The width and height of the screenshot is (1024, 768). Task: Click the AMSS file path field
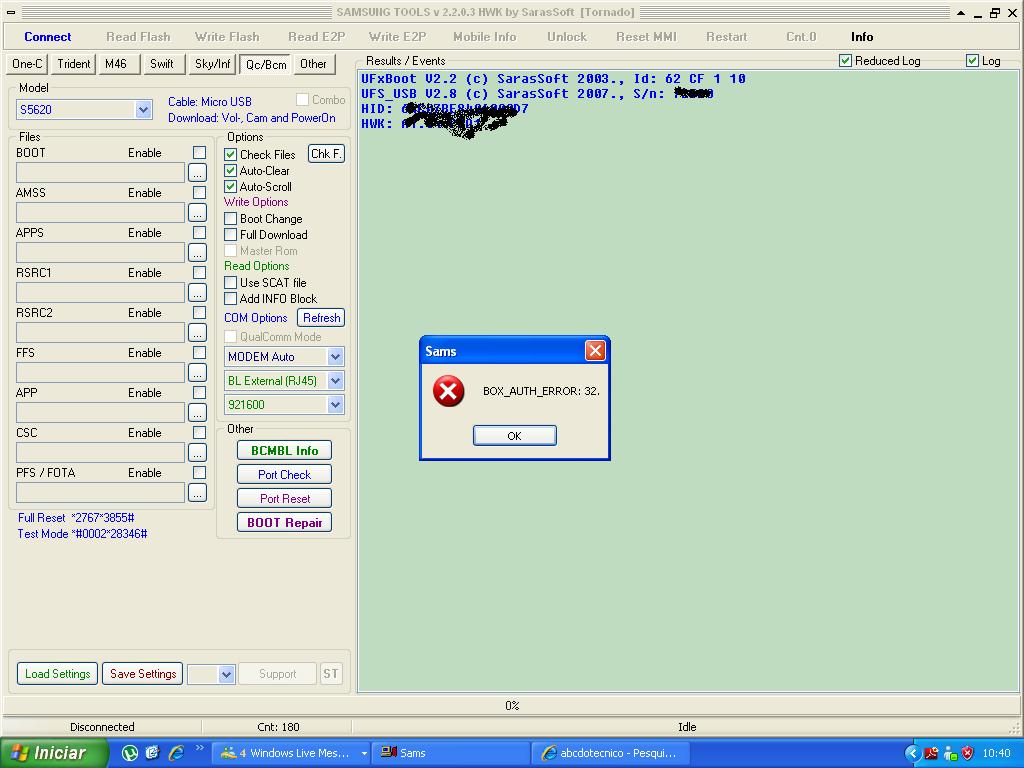pyautogui.click(x=101, y=212)
